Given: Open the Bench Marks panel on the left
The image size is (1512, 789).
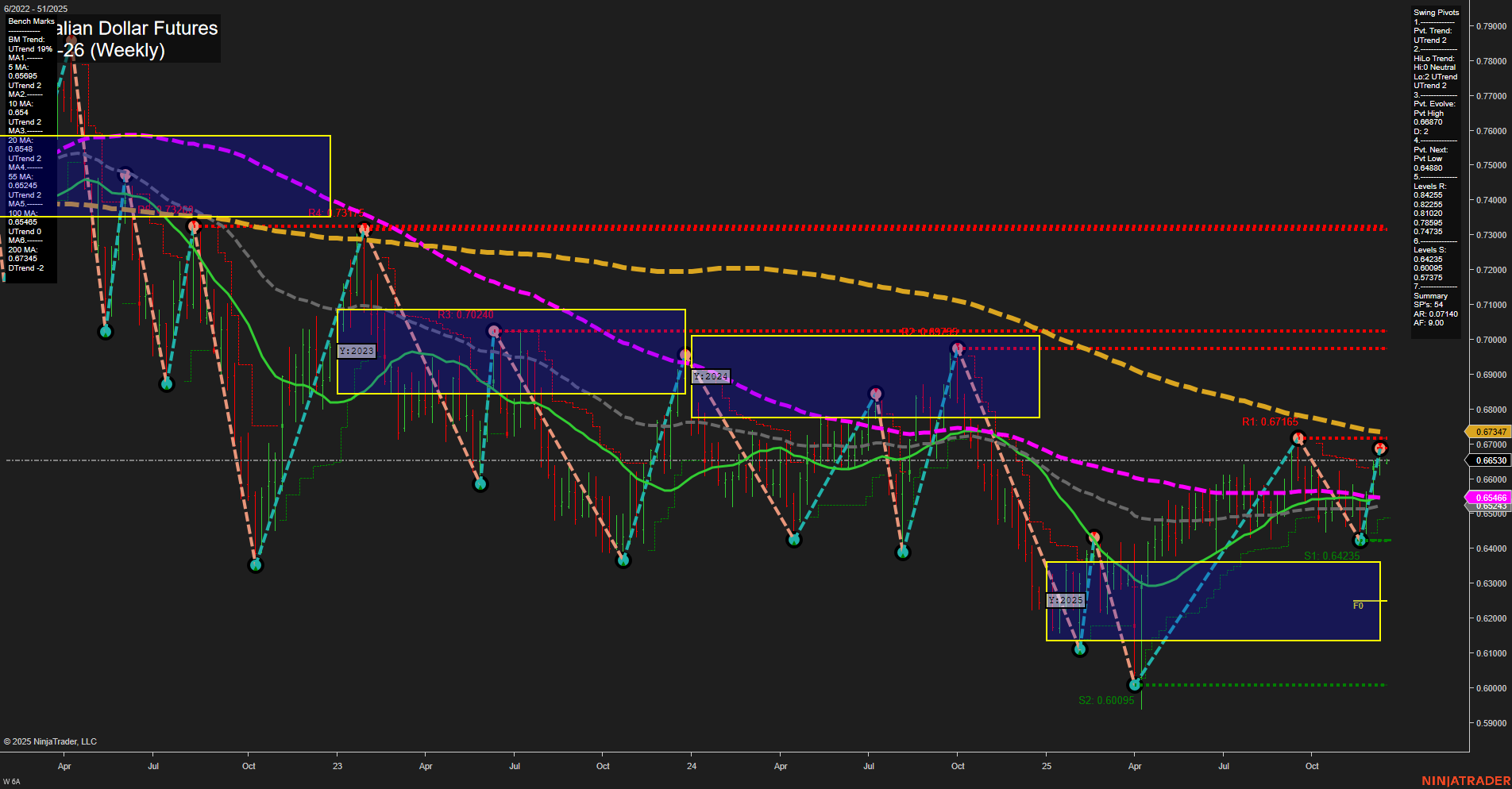Looking at the screenshot, I should (x=30, y=21).
